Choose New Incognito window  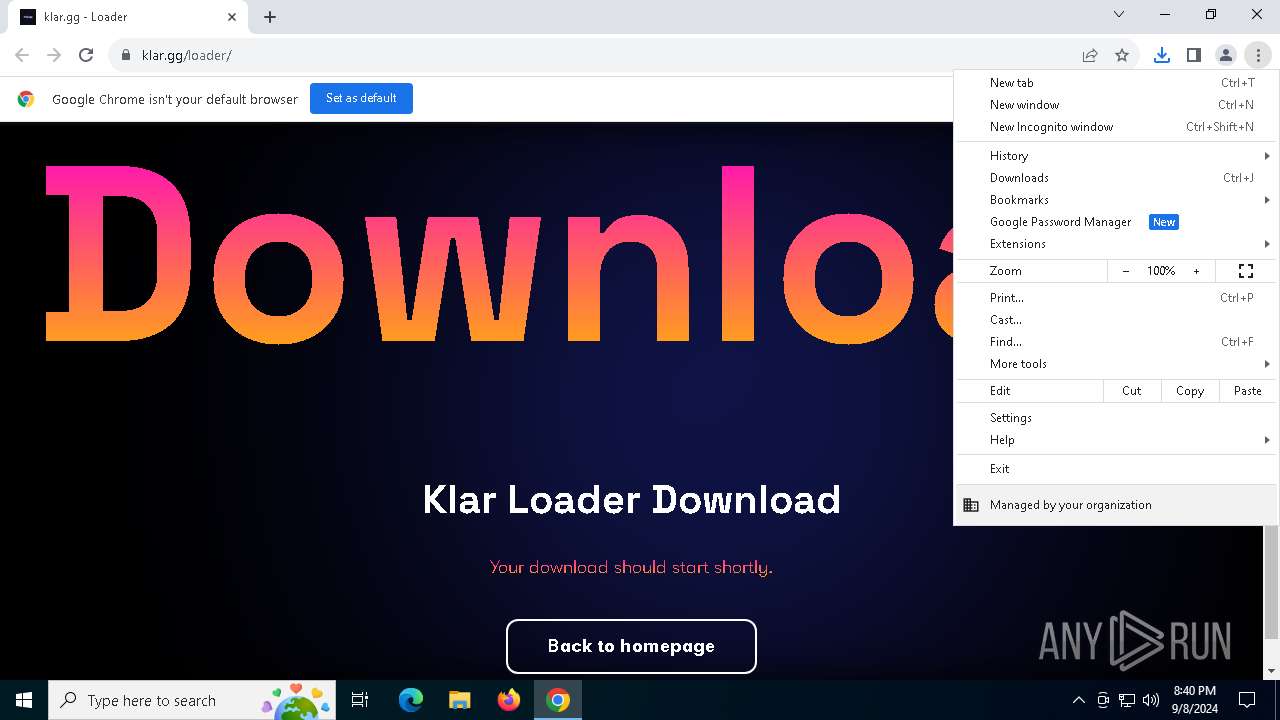coord(1115,127)
